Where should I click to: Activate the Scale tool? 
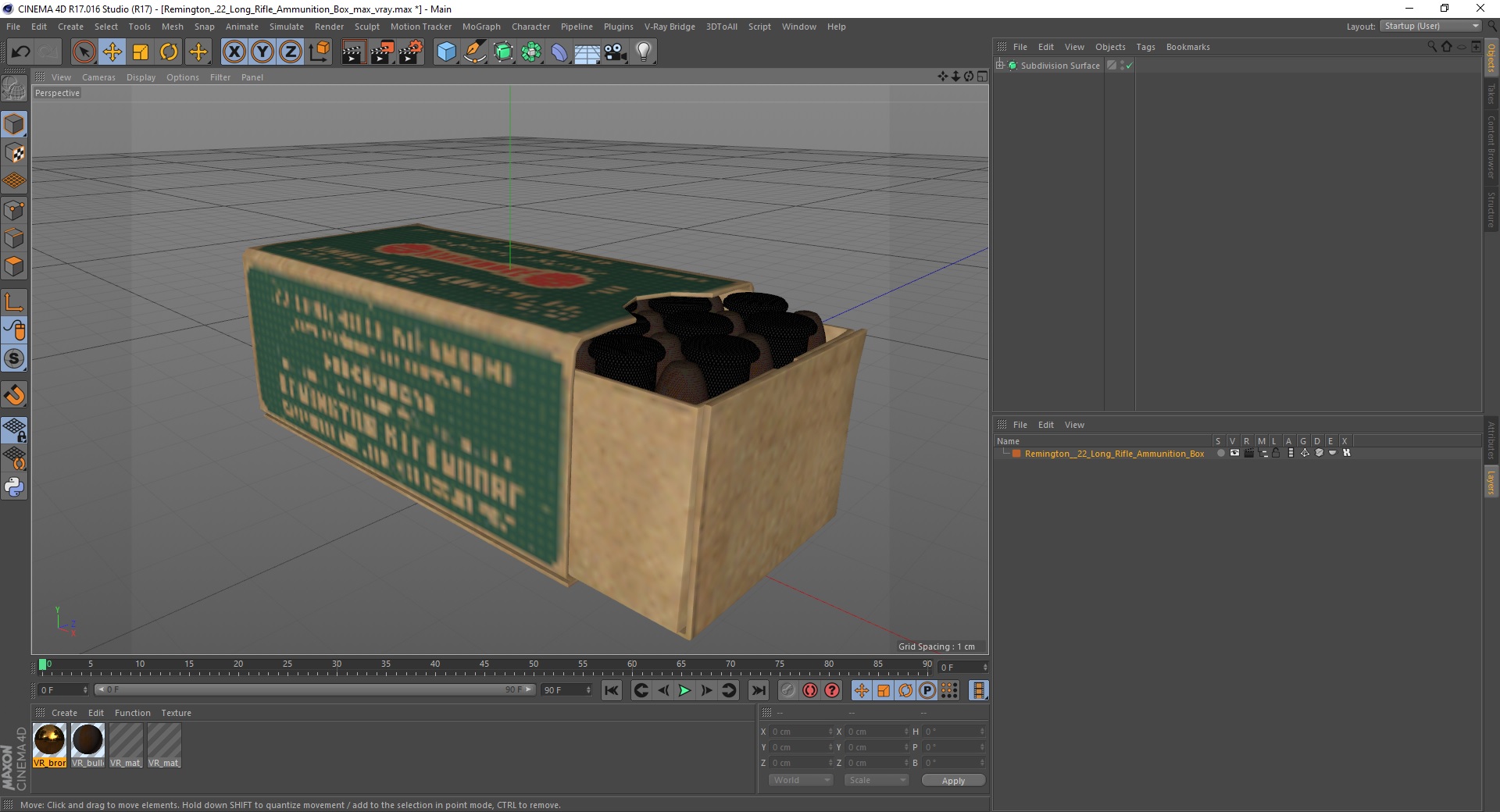[x=141, y=52]
